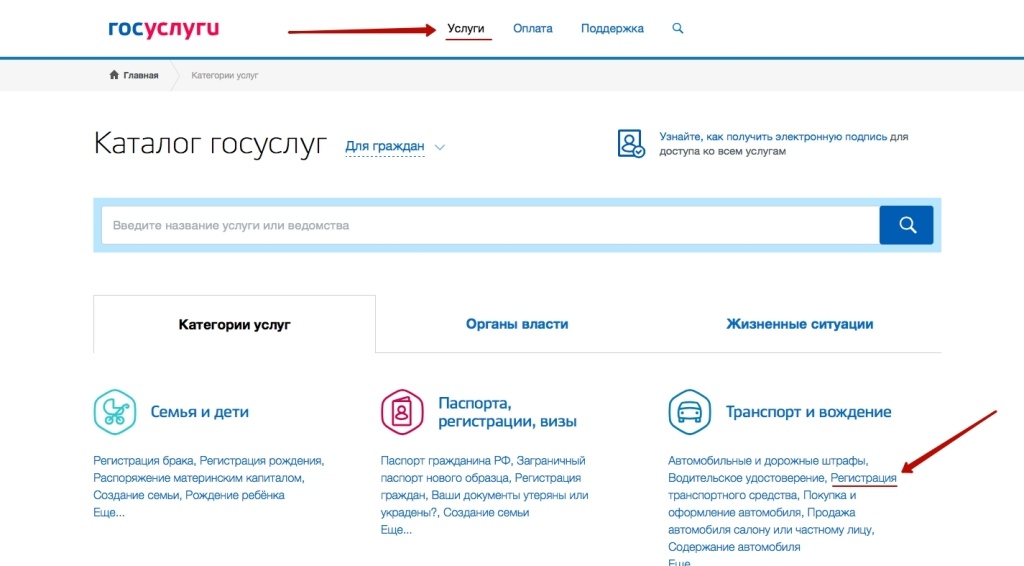Open the Паспорта, регистрации, визы heading
The width and height of the screenshot is (1024, 566).
tap(507, 412)
